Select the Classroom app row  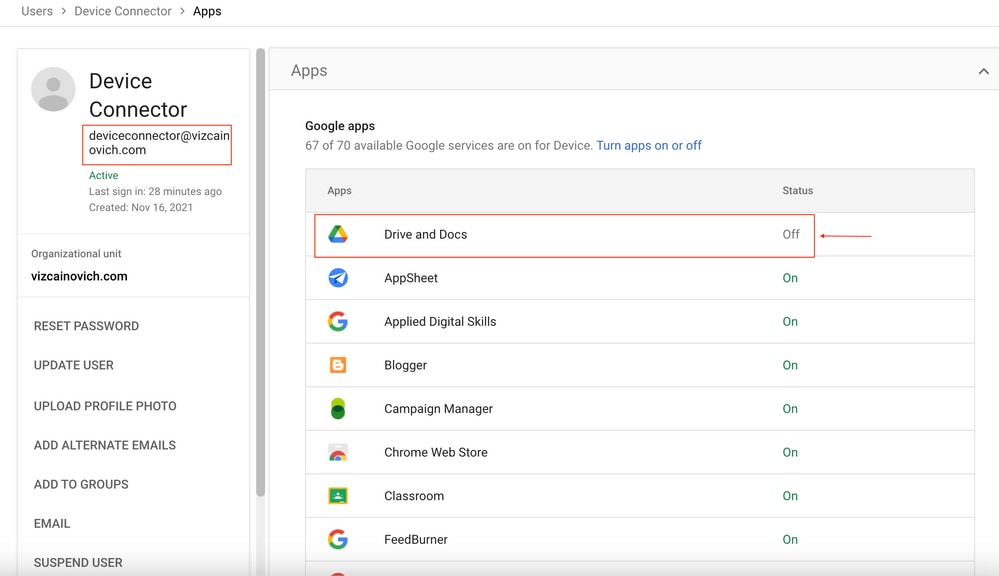[640, 496]
